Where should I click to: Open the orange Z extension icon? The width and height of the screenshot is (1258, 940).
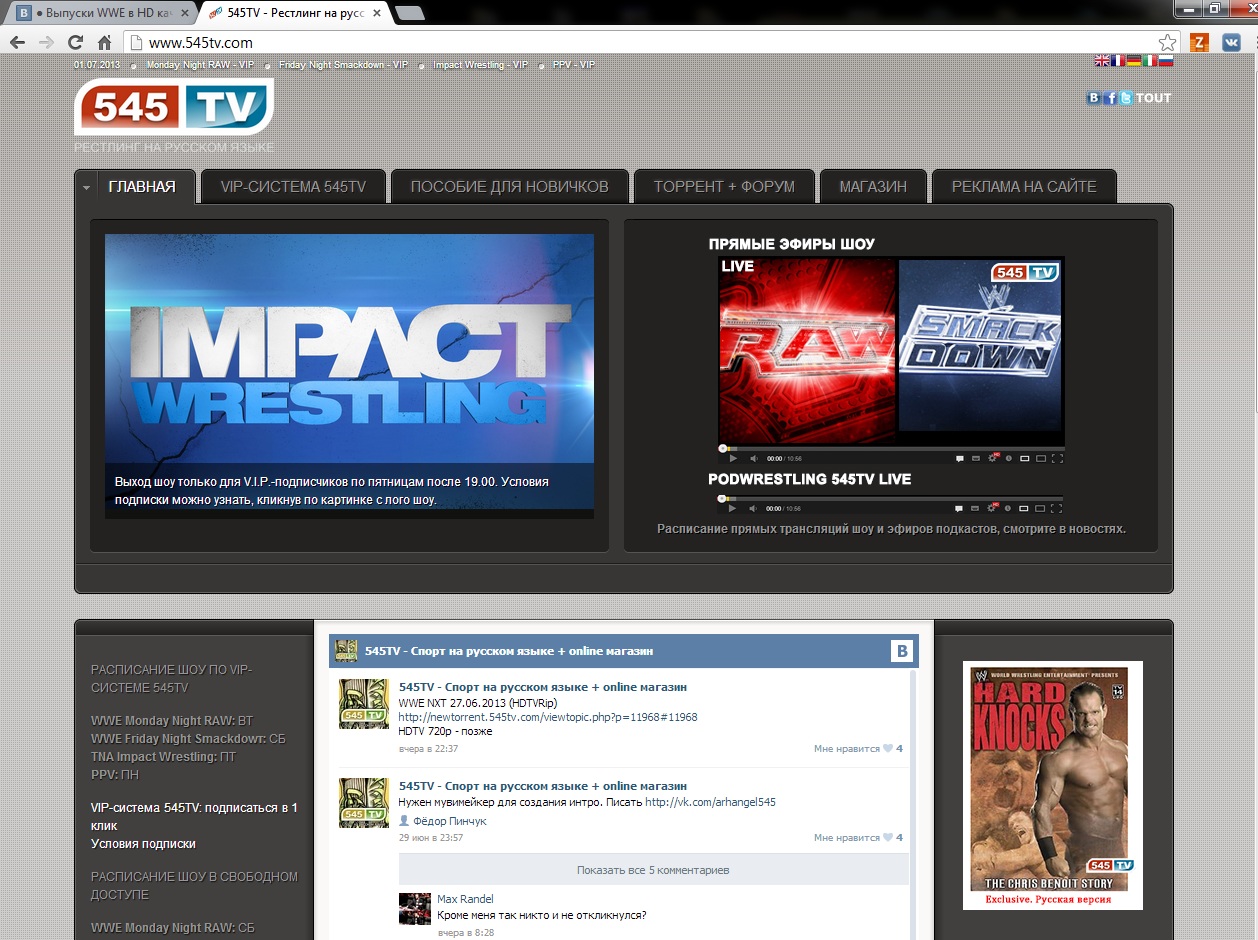[x=1200, y=42]
